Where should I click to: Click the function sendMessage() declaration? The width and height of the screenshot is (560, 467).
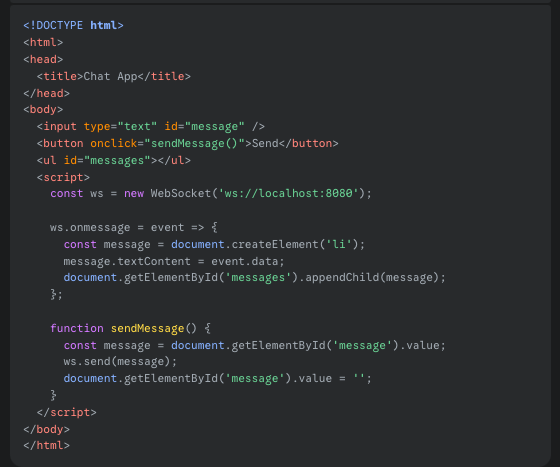130,328
